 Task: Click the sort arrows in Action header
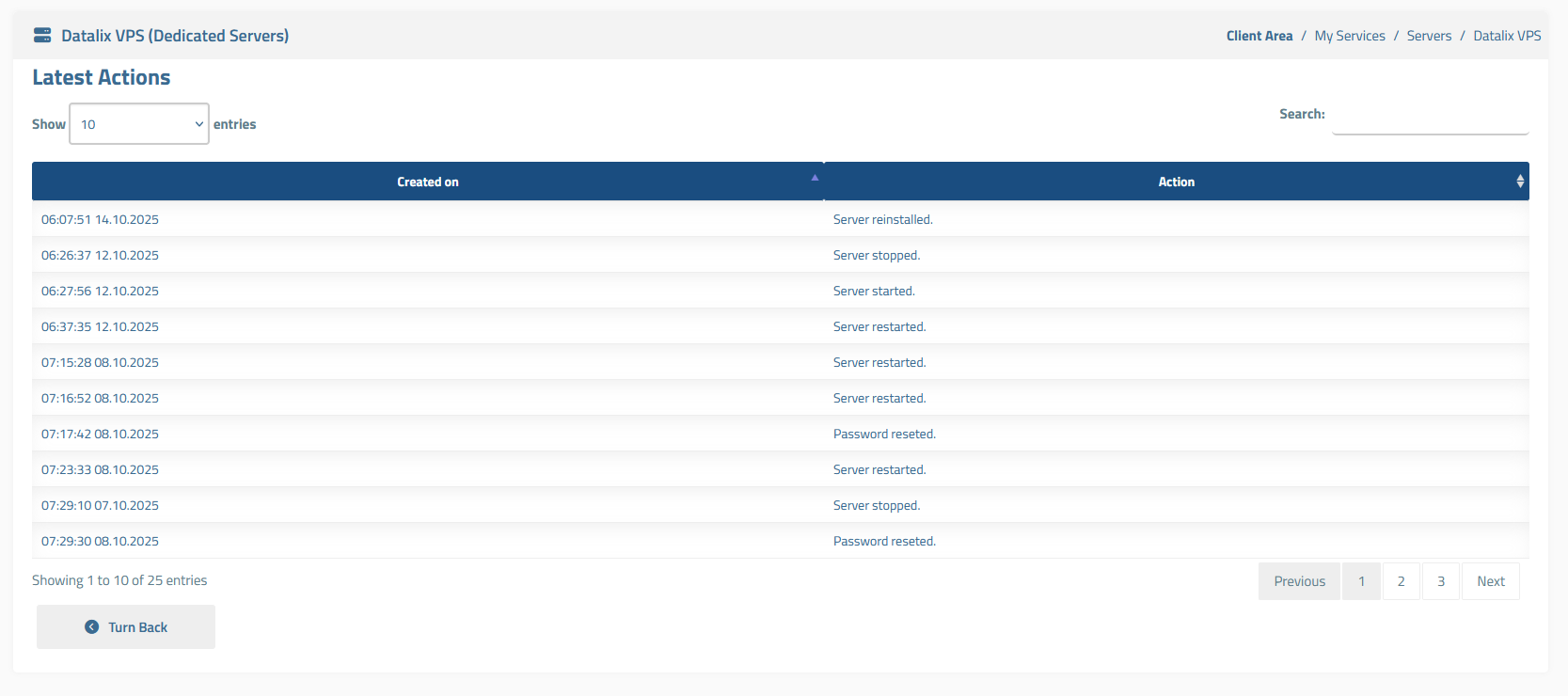[1519, 182]
